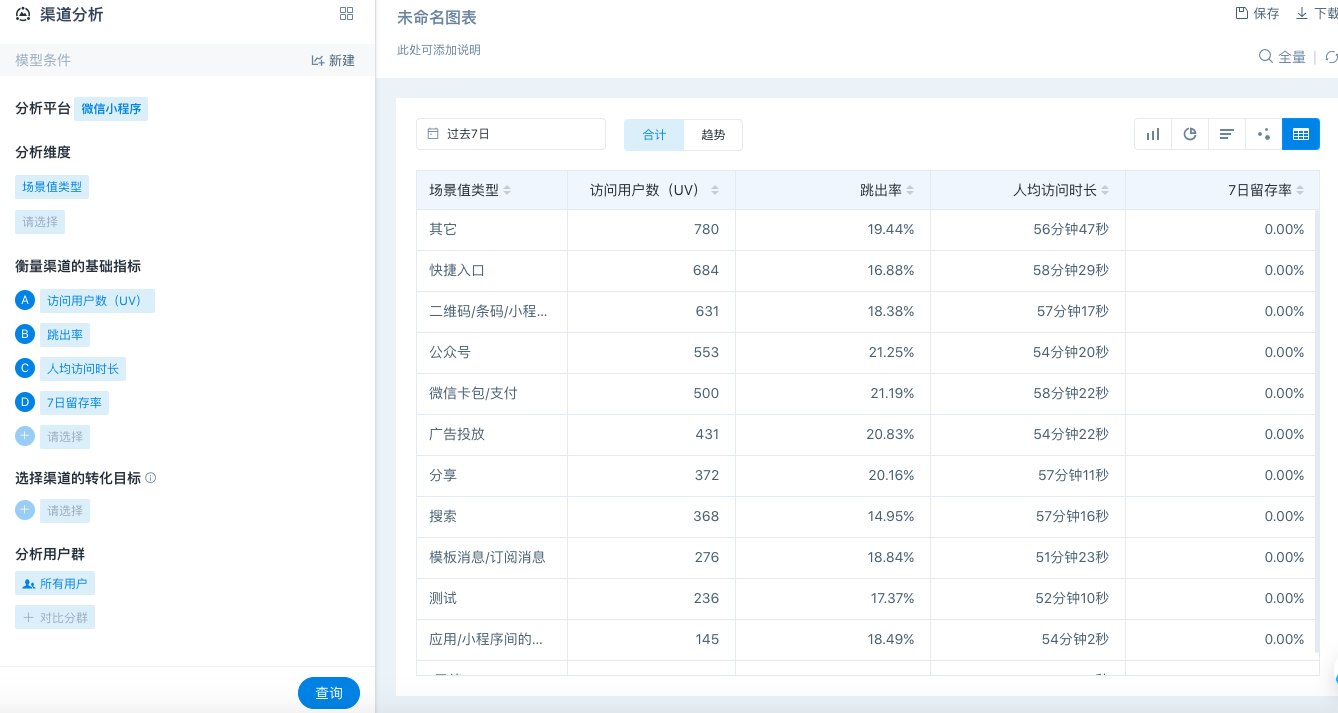Add a new base metric with the plus icon

pyautogui.click(x=26, y=436)
